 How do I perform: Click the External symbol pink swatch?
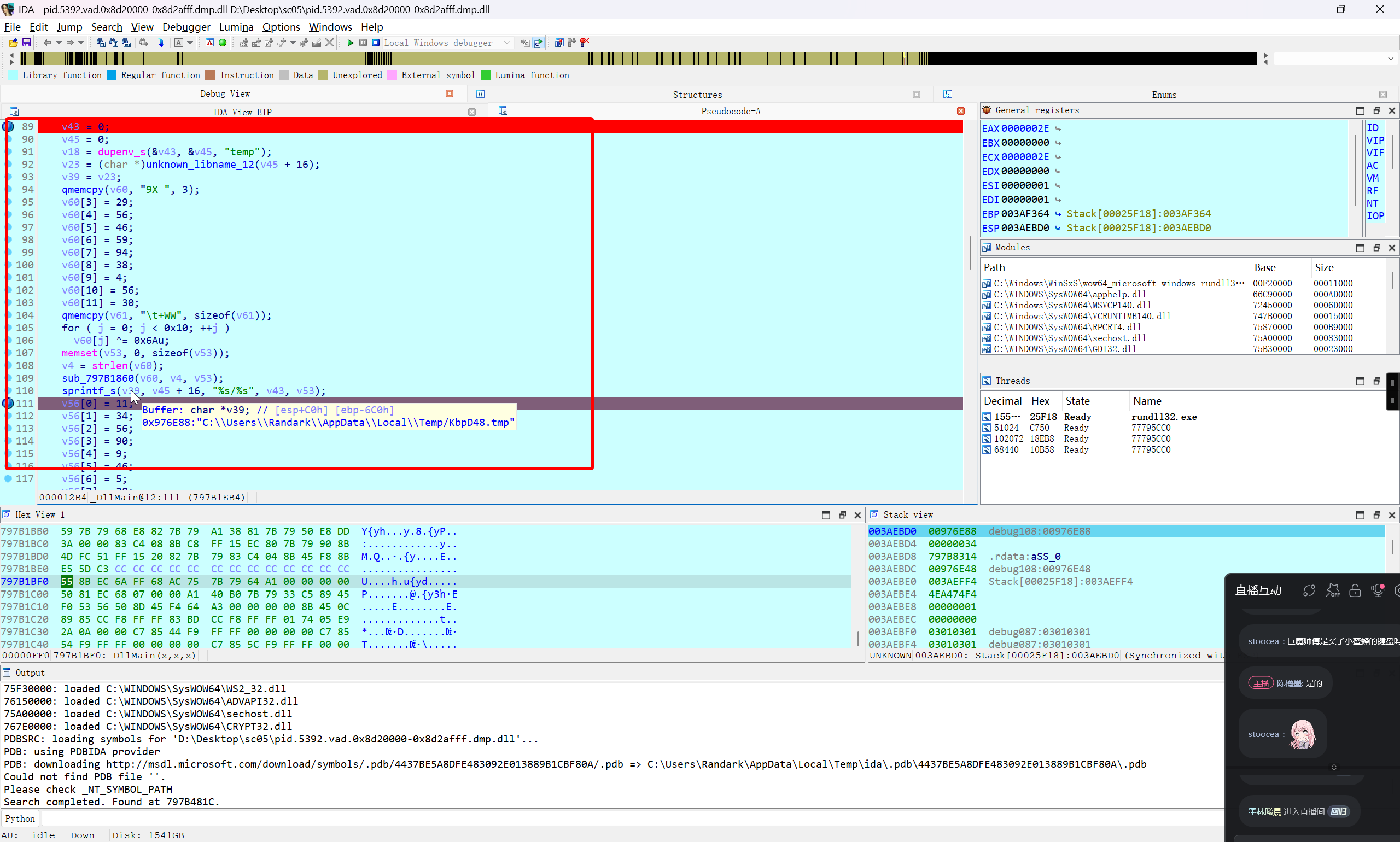point(392,75)
